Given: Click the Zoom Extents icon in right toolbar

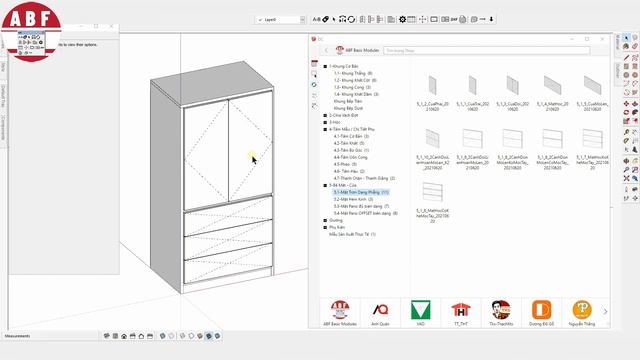Looking at the screenshot, I should (x=627, y=178).
